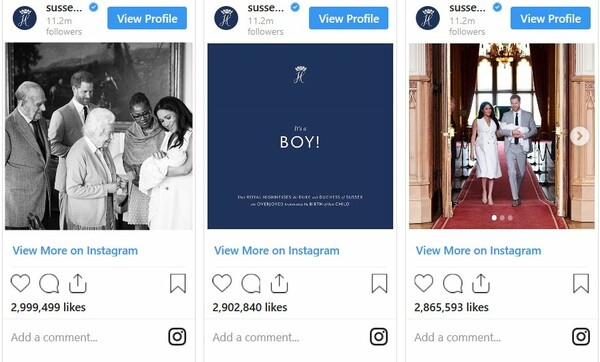Open the 'It's a BOY!' image
This screenshot has height=362, width=600.
coord(300,136)
